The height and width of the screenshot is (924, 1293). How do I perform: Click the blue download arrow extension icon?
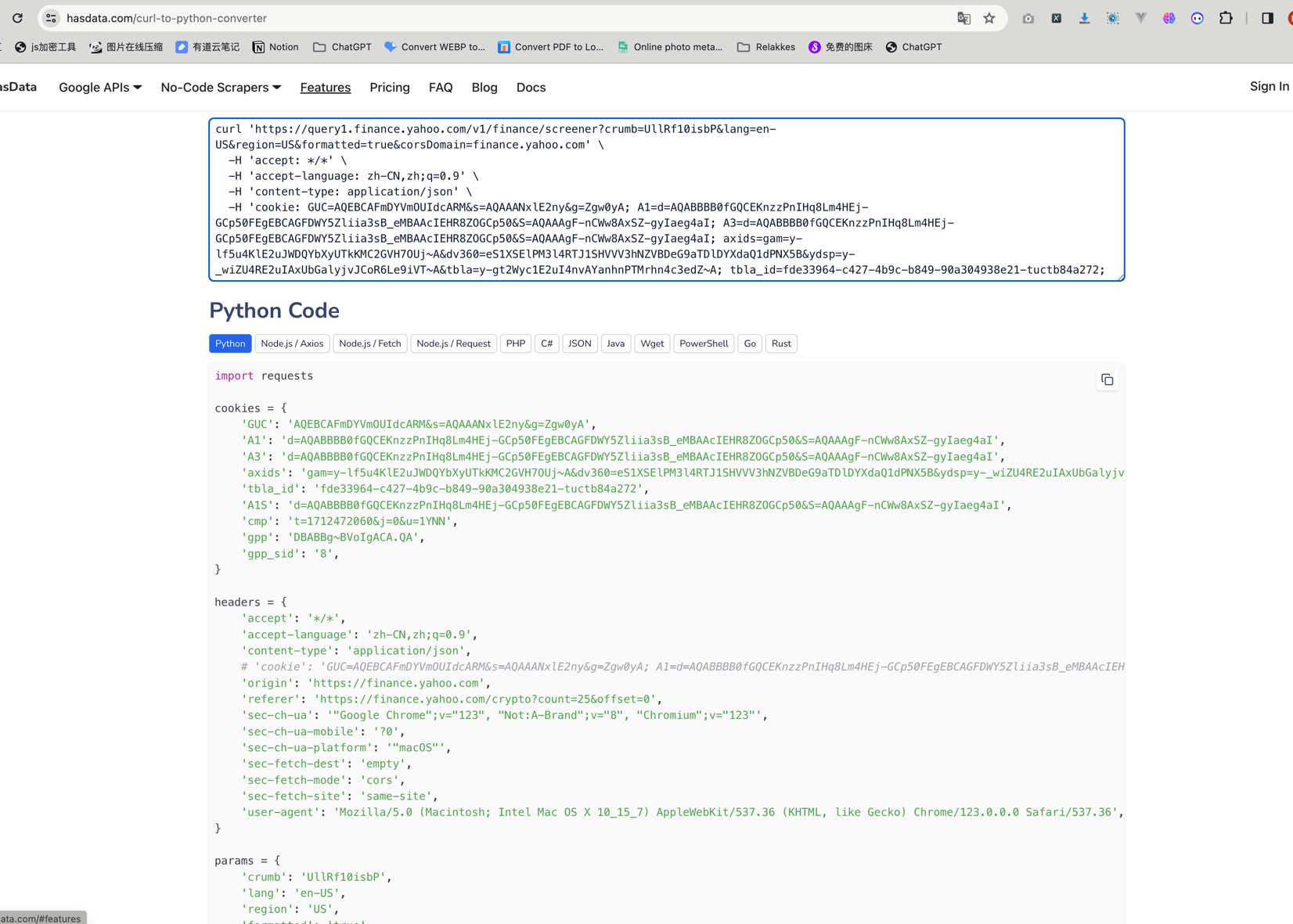tap(1084, 18)
